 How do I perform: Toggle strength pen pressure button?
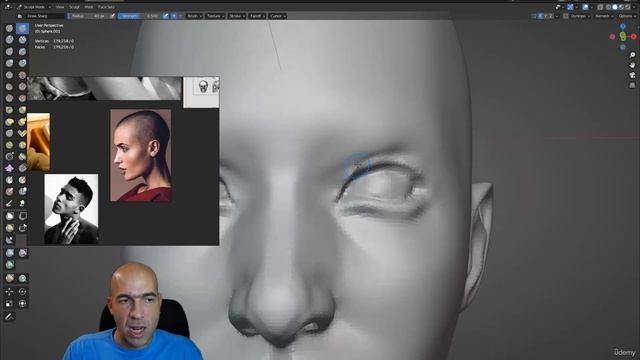click(166, 16)
